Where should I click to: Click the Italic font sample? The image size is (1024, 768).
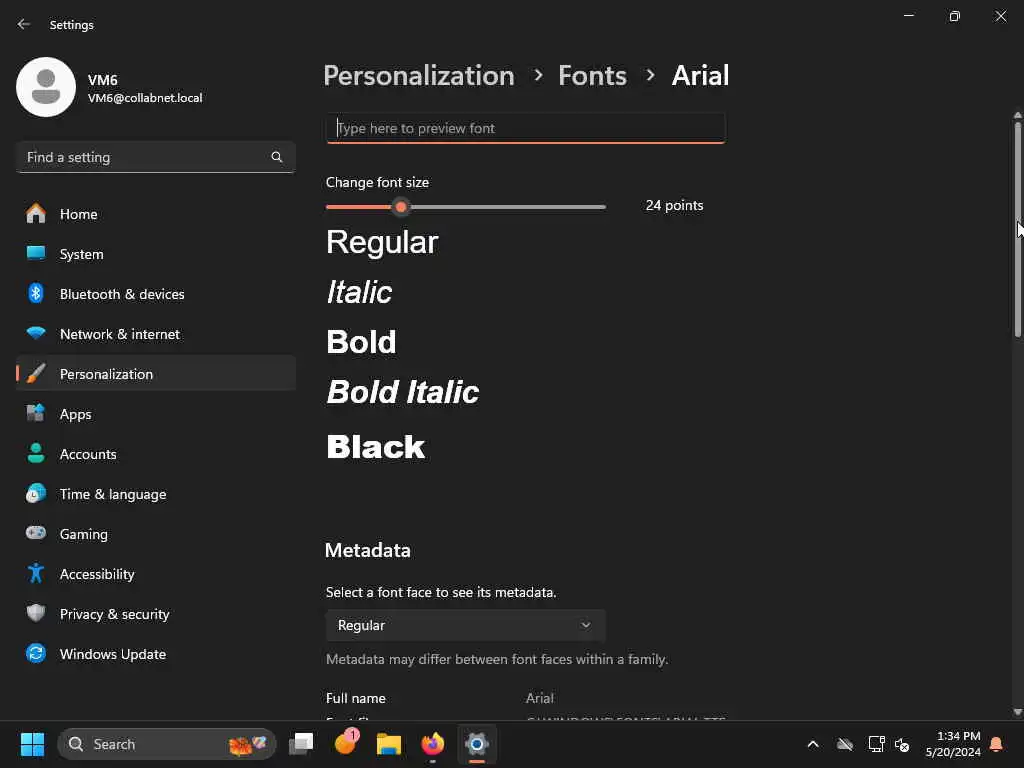[x=359, y=292]
